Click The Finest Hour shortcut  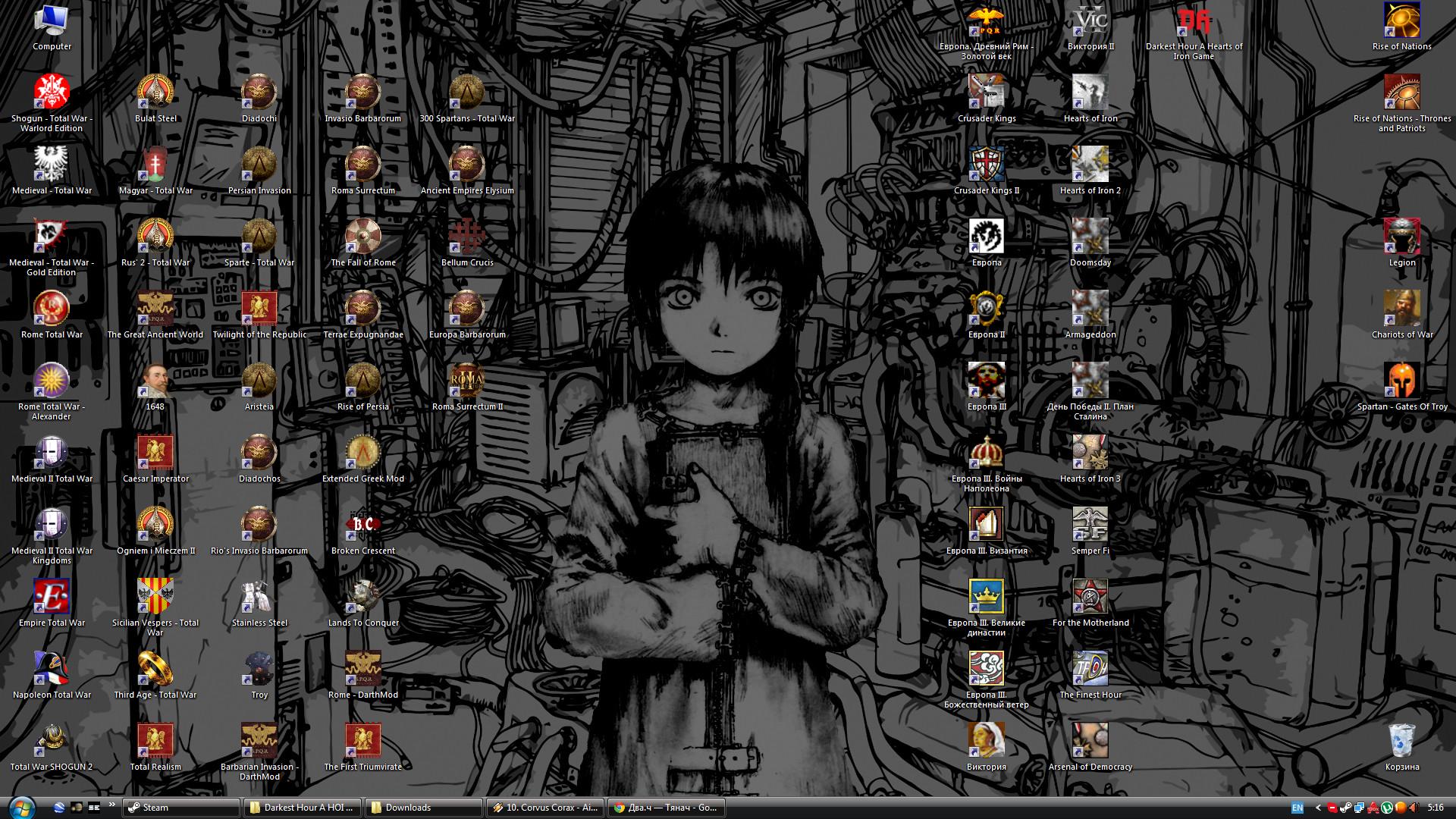pos(1090,675)
